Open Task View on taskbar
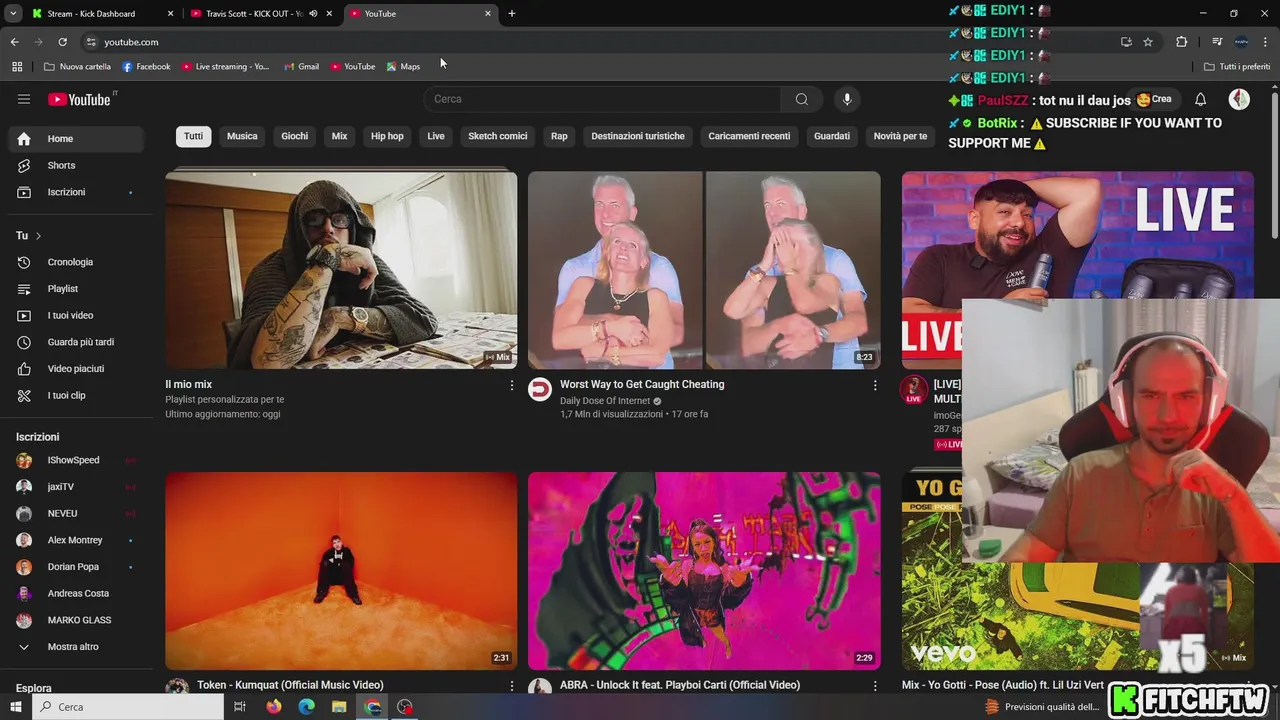 point(240,707)
